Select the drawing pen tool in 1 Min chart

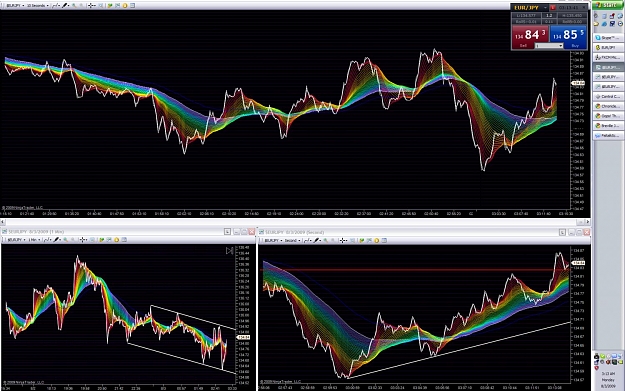57,240
